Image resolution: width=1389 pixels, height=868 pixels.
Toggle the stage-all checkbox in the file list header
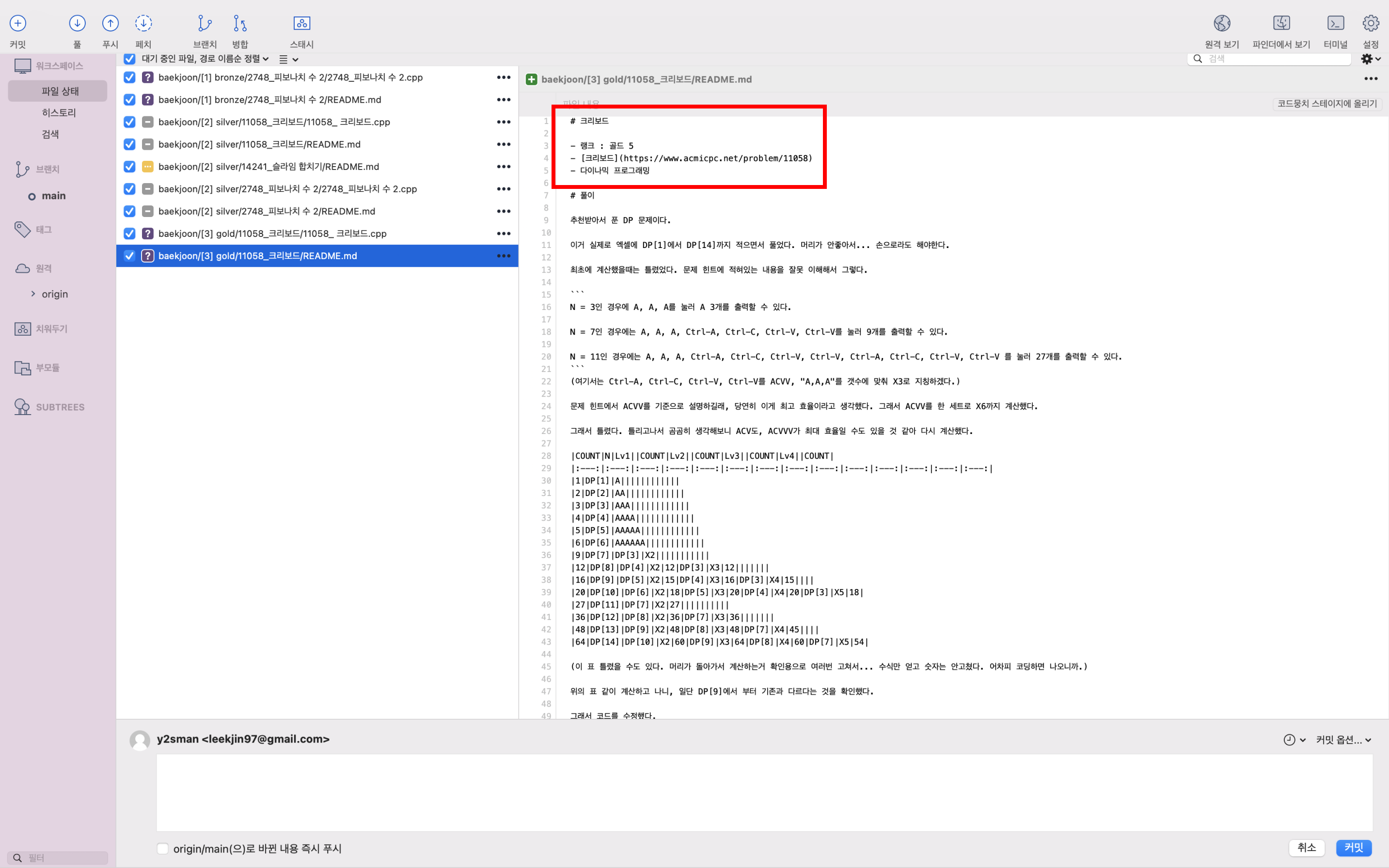130,59
